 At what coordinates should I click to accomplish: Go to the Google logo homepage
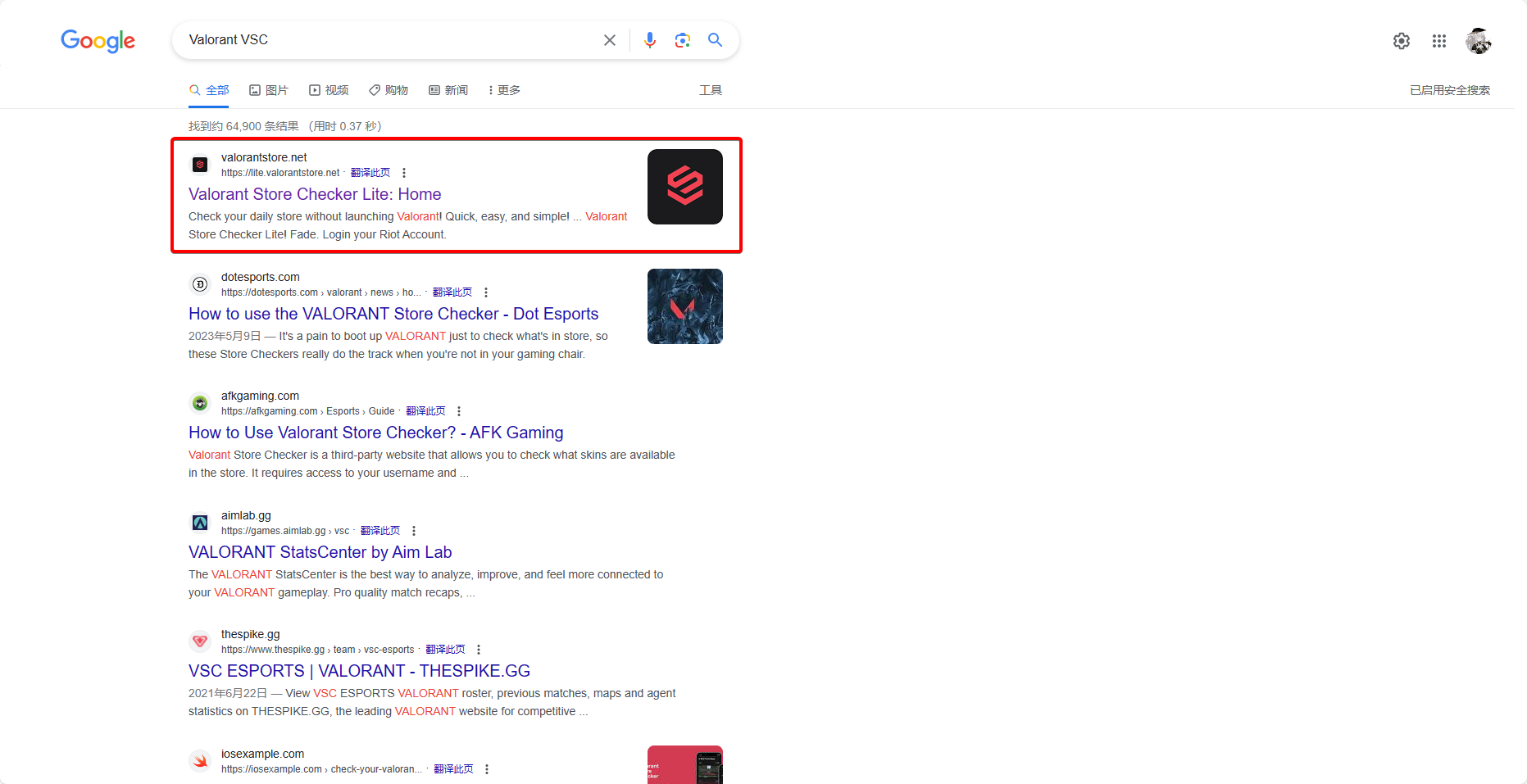pyautogui.click(x=98, y=41)
